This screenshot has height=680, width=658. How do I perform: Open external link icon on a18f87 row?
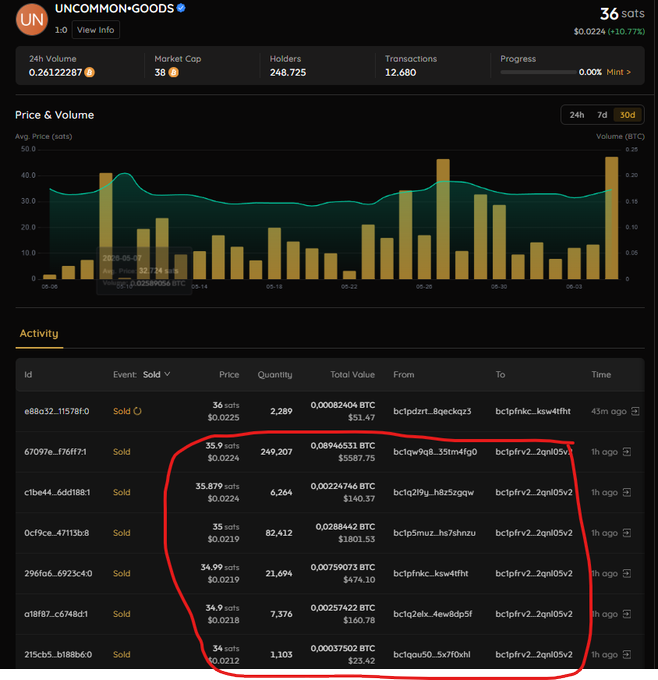[627, 614]
